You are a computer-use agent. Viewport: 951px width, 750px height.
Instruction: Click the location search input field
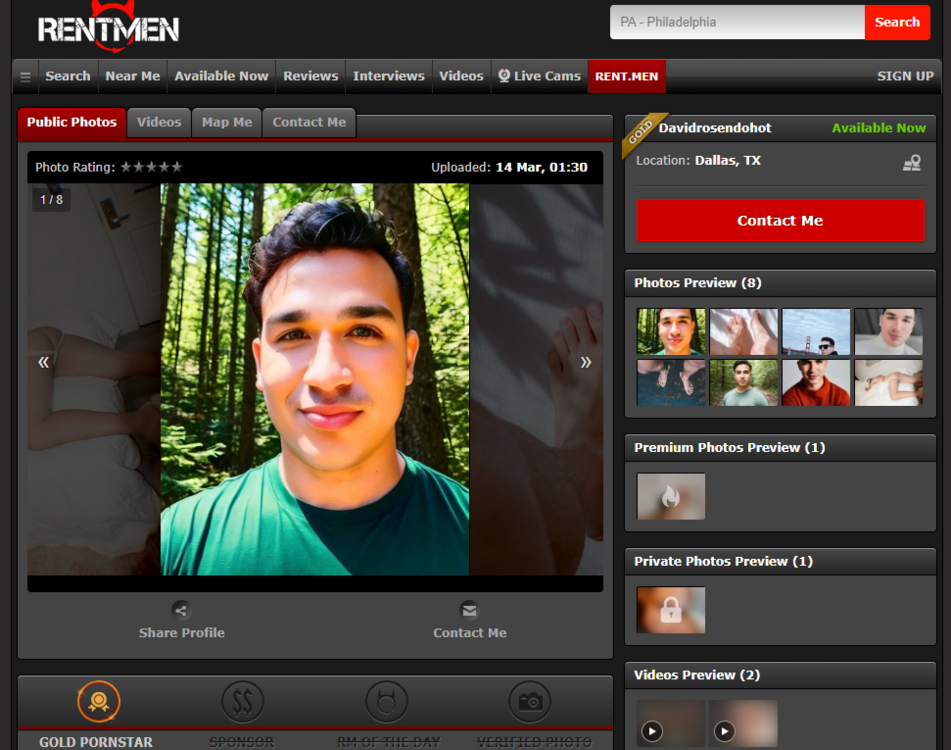[x=737, y=22]
